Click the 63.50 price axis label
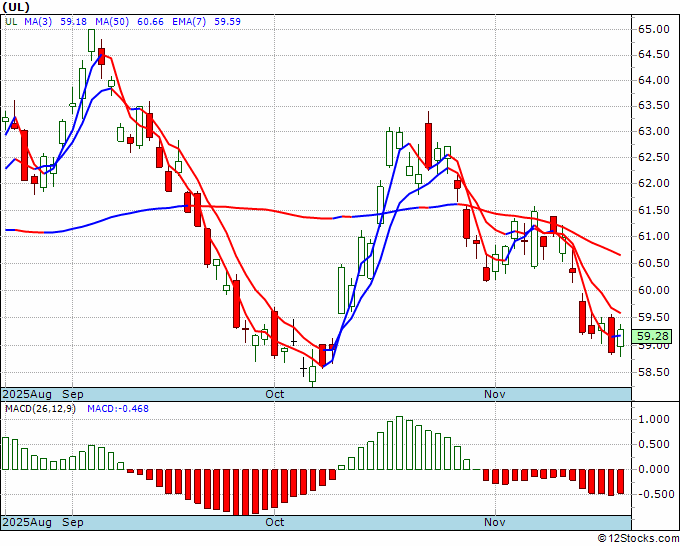The height and width of the screenshot is (546, 680). click(x=654, y=106)
